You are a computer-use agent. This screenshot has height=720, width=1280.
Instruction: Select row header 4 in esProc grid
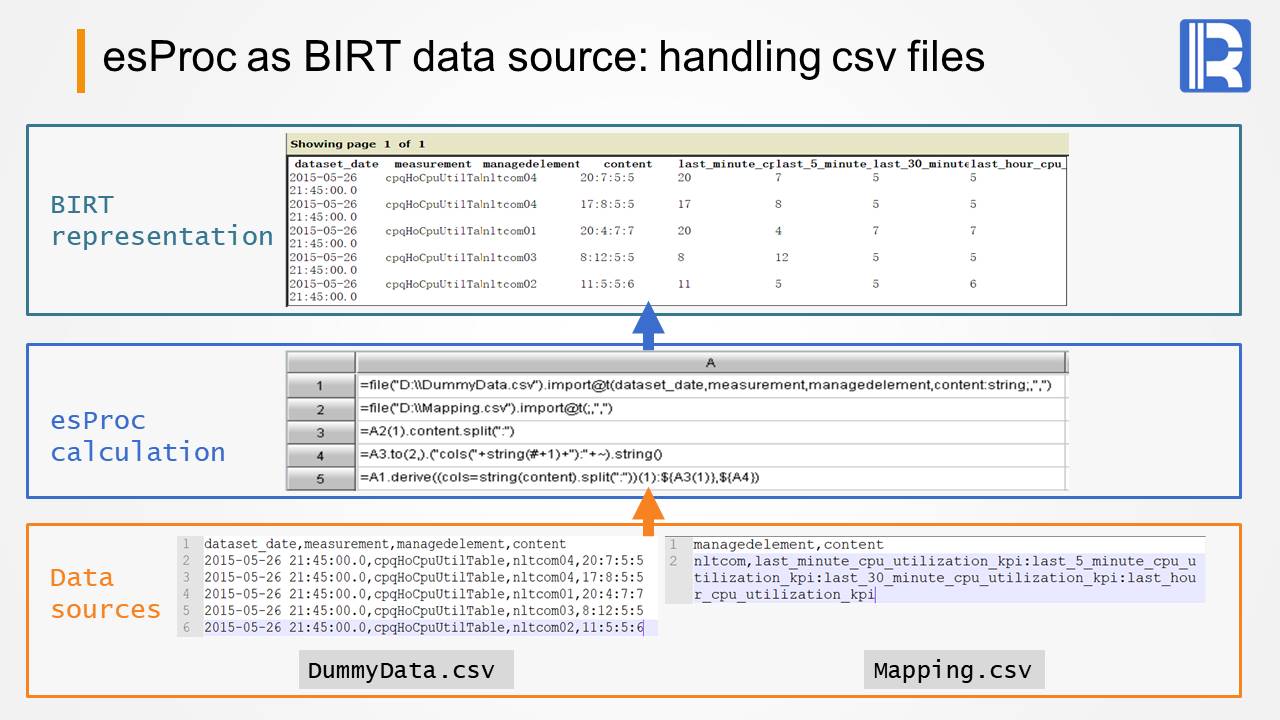point(320,455)
